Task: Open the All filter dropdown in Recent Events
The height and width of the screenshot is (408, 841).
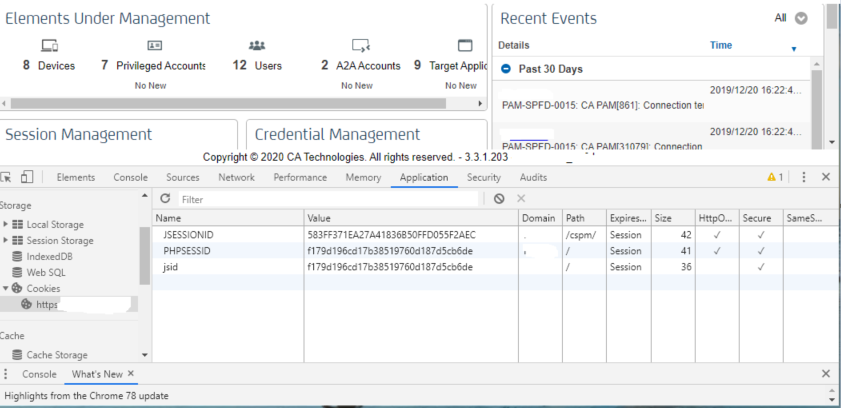Action: [801, 18]
